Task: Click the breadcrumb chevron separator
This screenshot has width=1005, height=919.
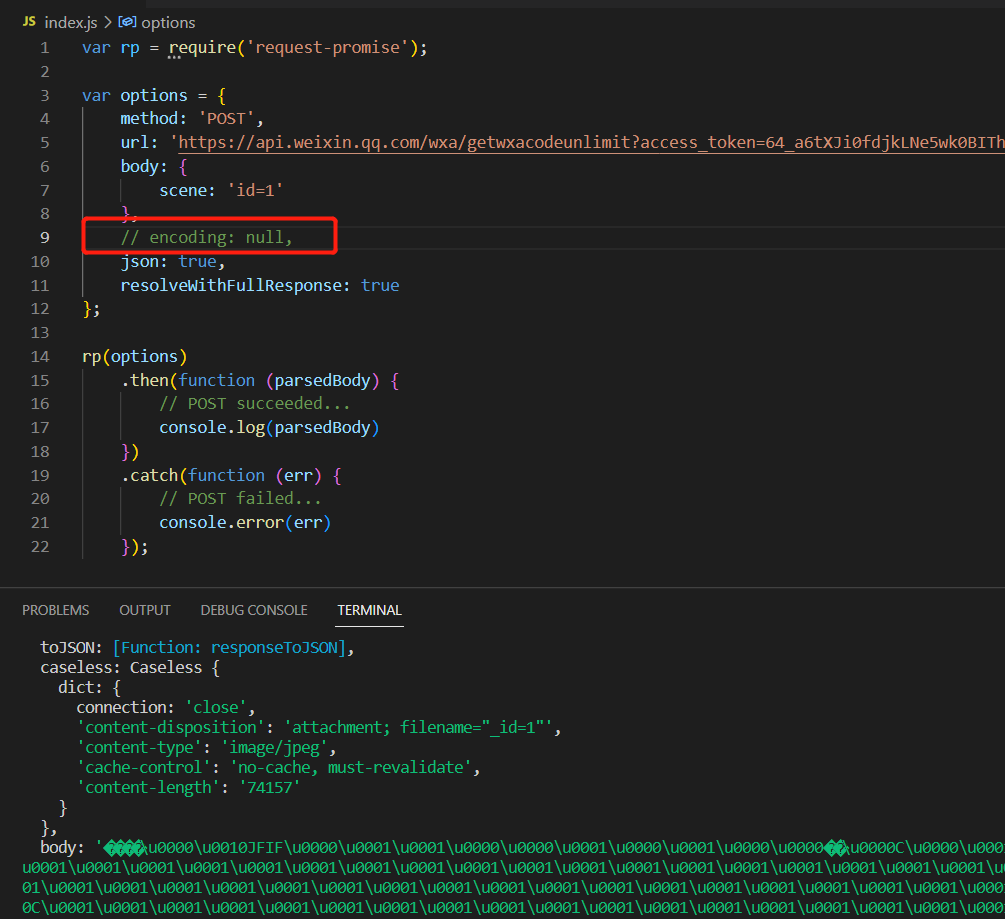Action: click(108, 22)
